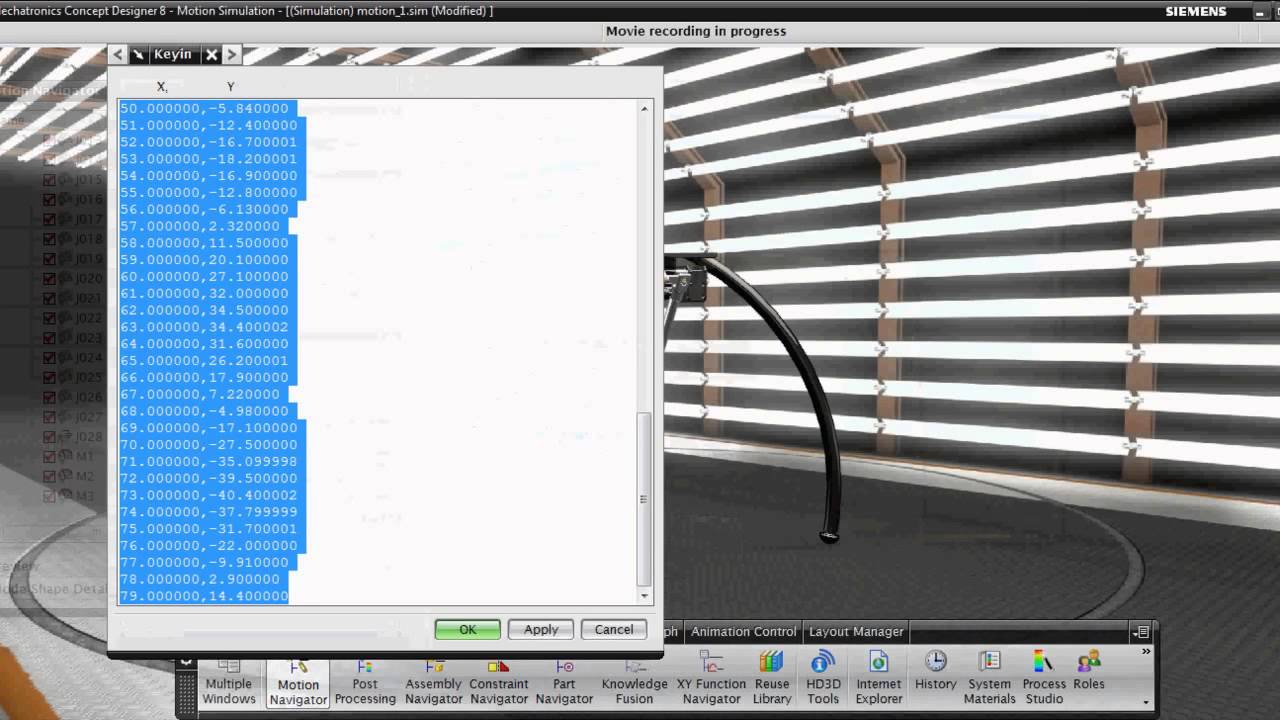Click scrollbar up arrow in data list
The width and height of the screenshot is (1280, 720).
pos(644,108)
